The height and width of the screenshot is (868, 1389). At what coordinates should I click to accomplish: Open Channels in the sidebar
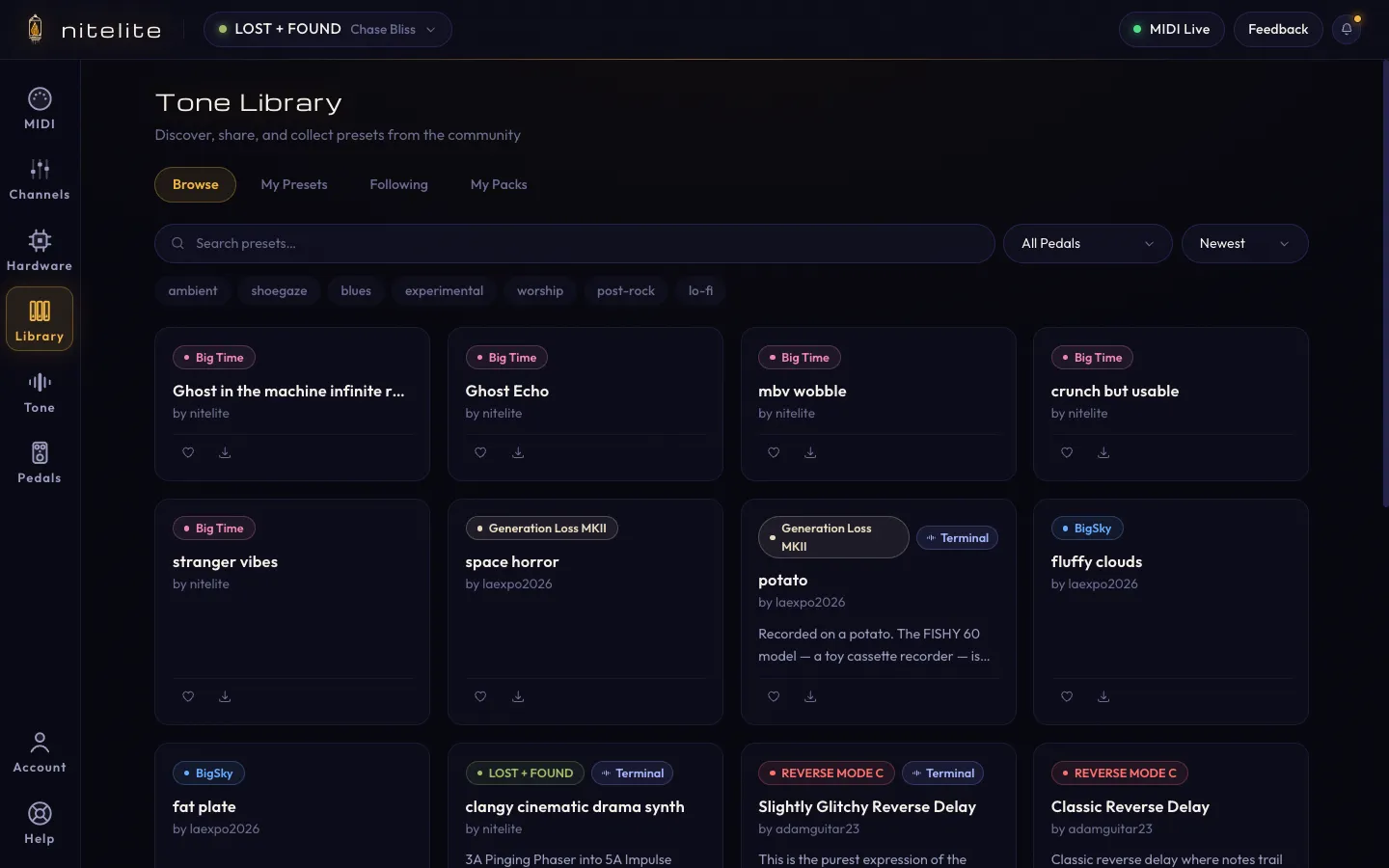(x=40, y=179)
